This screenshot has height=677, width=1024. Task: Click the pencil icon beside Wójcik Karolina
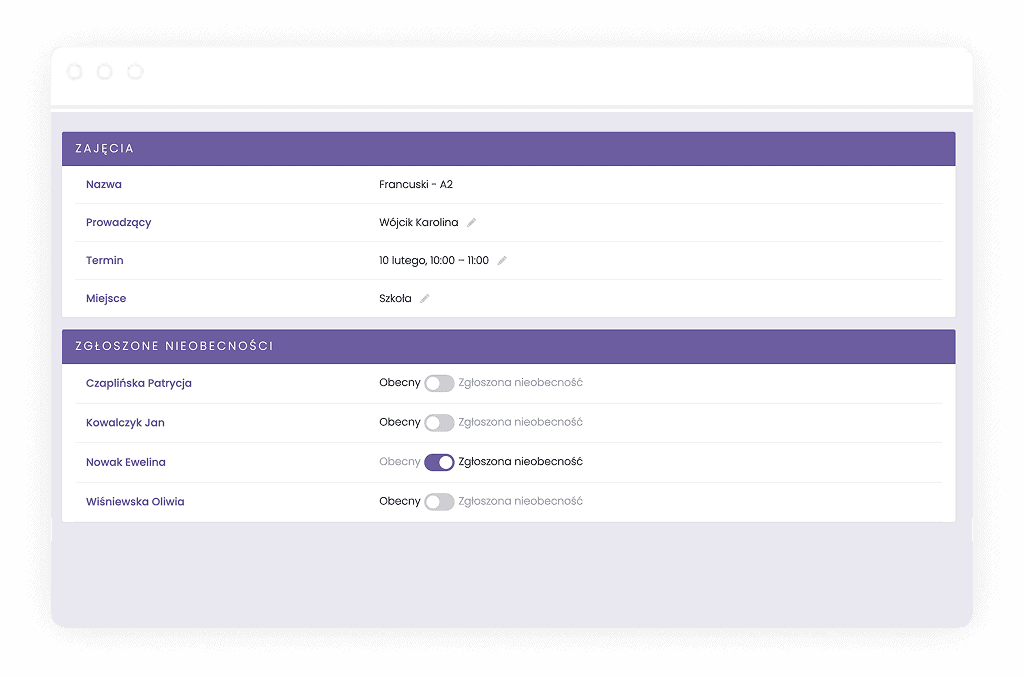point(472,223)
